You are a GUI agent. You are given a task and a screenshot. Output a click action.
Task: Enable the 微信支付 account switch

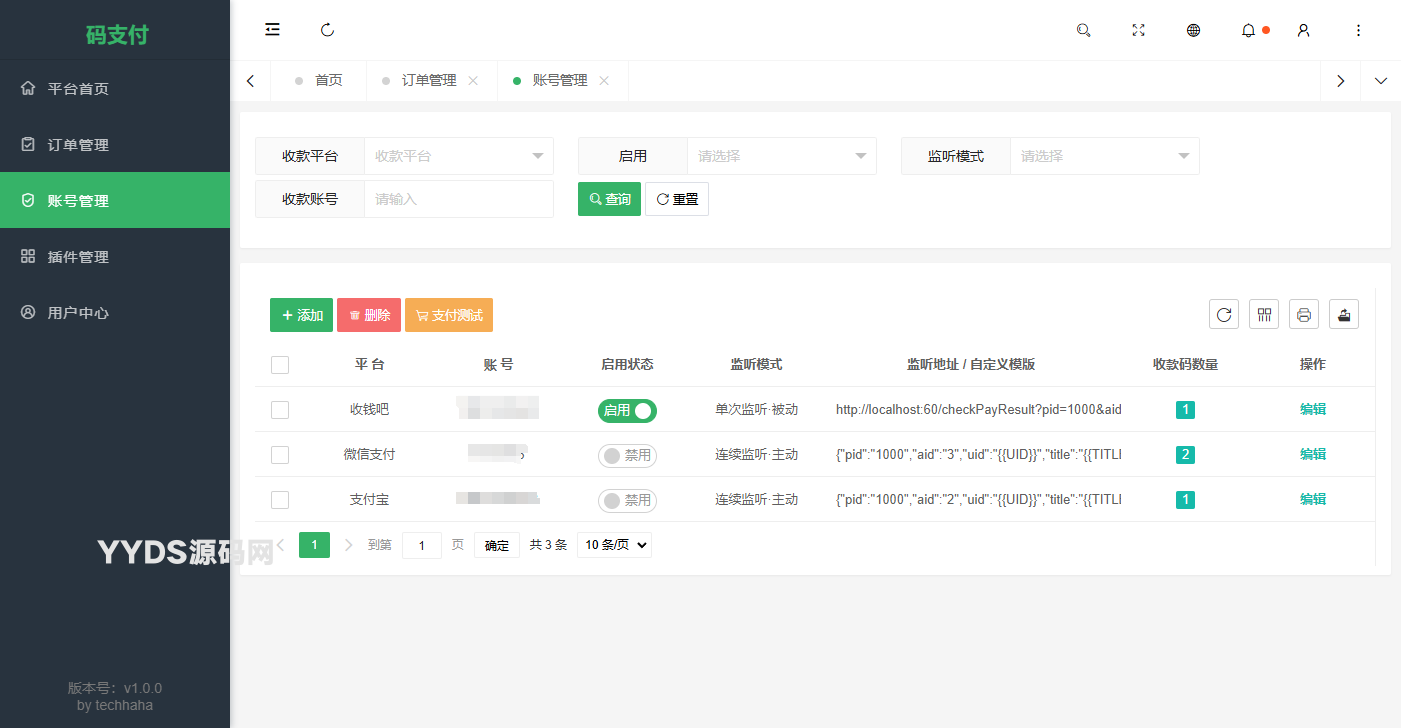[627, 455]
